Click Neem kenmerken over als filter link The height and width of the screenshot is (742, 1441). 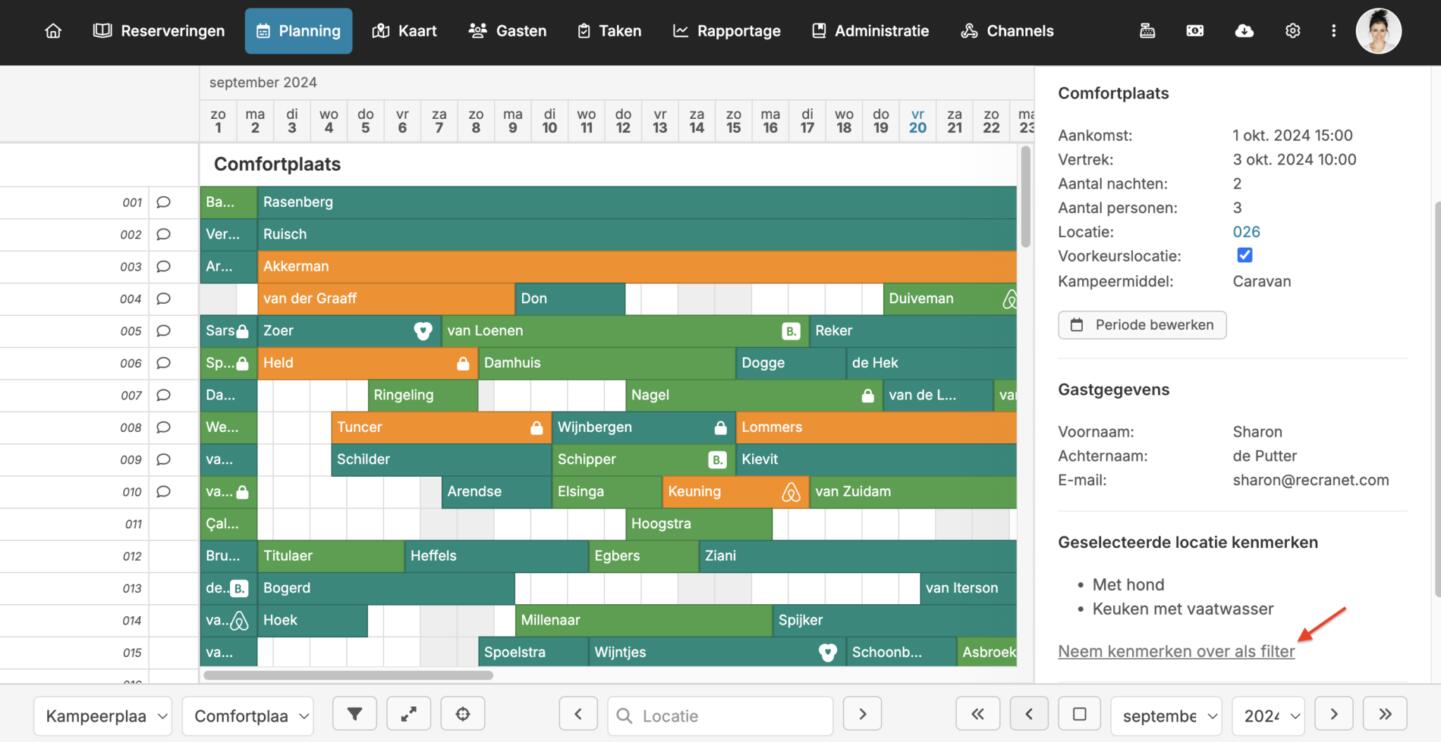click(x=1176, y=651)
